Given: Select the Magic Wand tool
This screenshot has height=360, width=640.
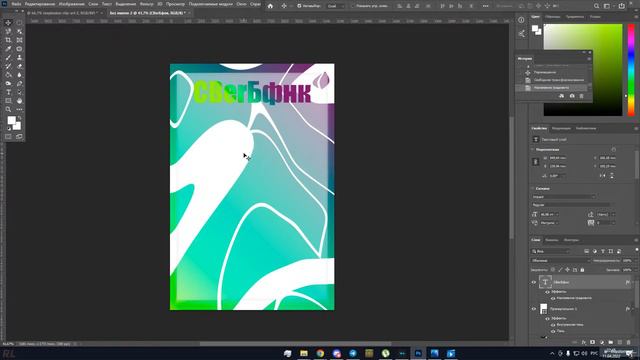Looking at the screenshot, I should coord(19,31).
